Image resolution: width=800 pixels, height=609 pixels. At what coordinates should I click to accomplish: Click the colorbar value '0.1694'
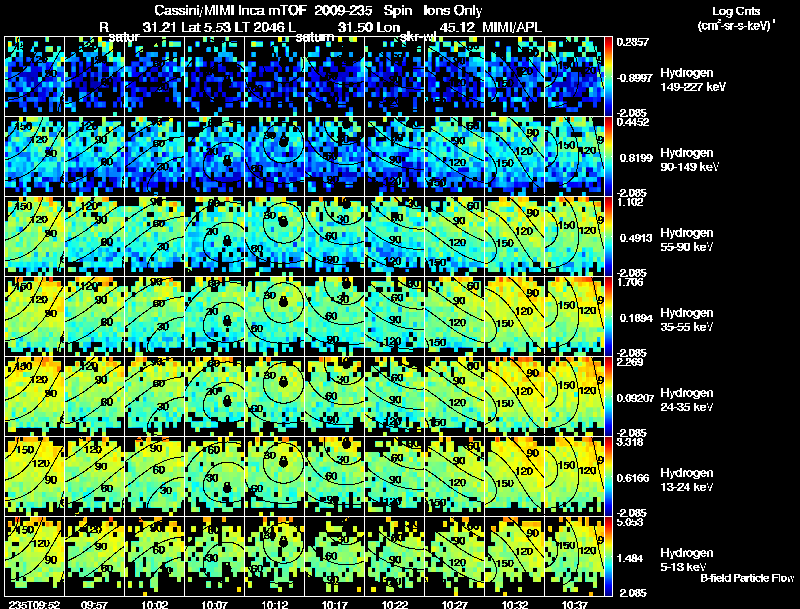pyautogui.click(x=636, y=318)
